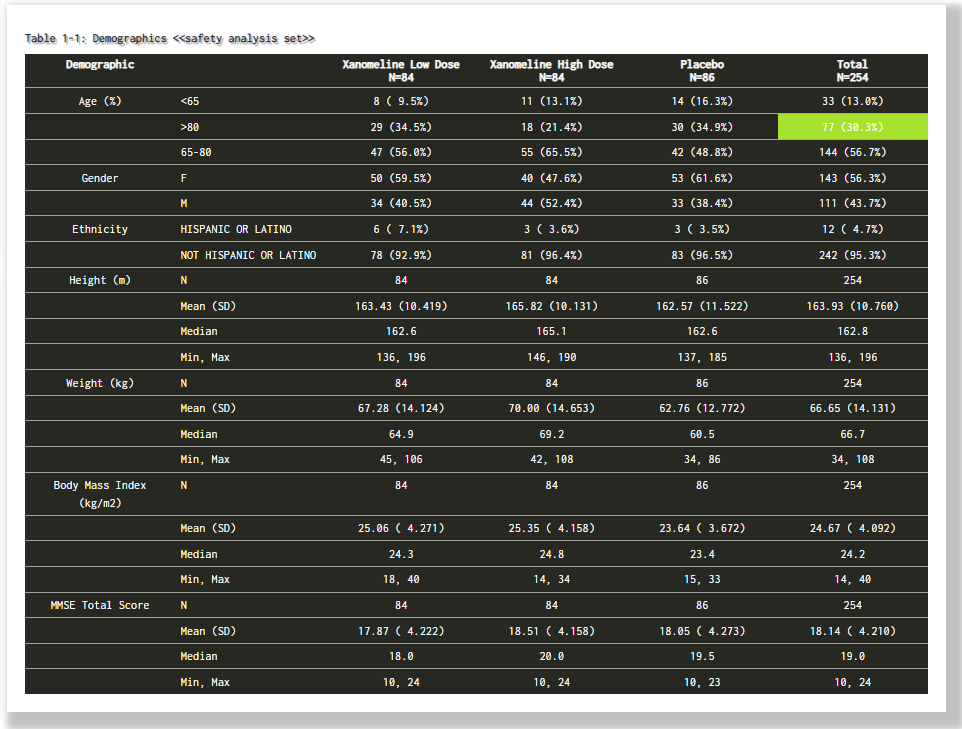Click the value '144 (56.7%)'
This screenshot has width=962, height=729.
coord(852,152)
